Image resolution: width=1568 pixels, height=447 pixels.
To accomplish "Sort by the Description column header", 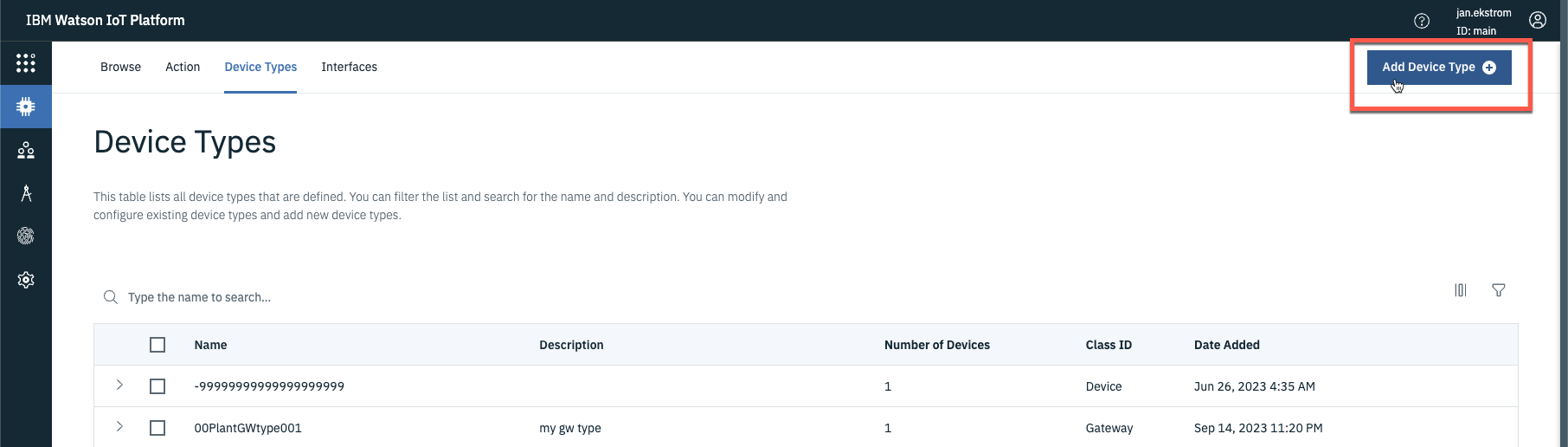I will coord(571,345).
